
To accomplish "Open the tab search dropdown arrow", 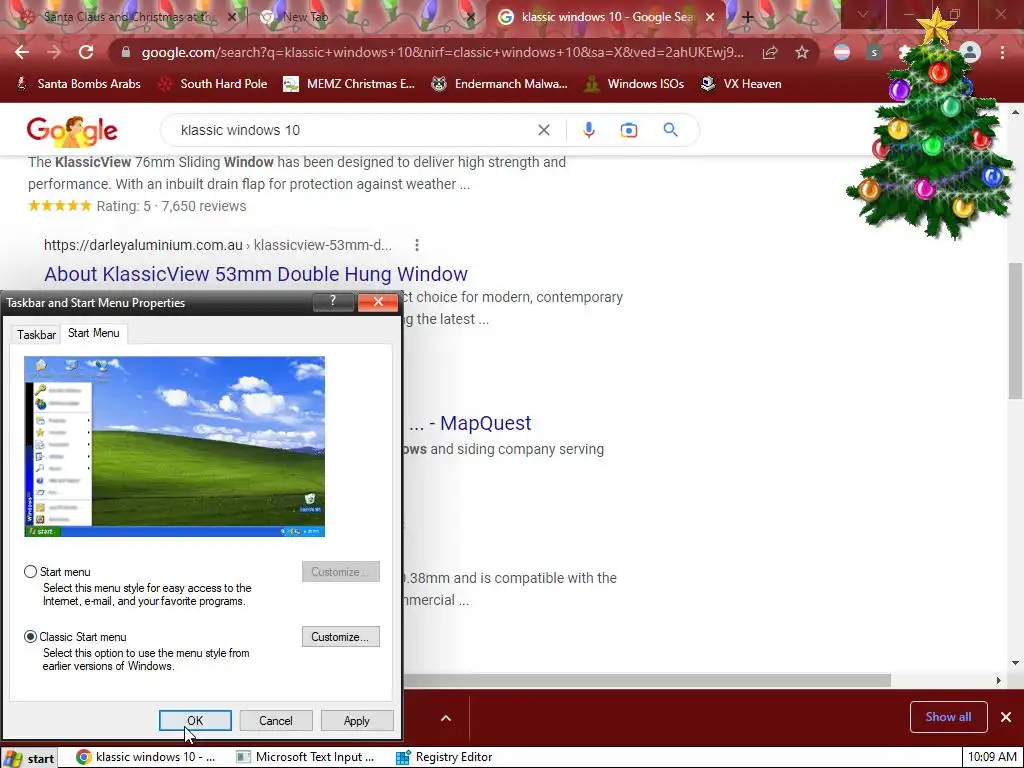I will coord(863,15).
